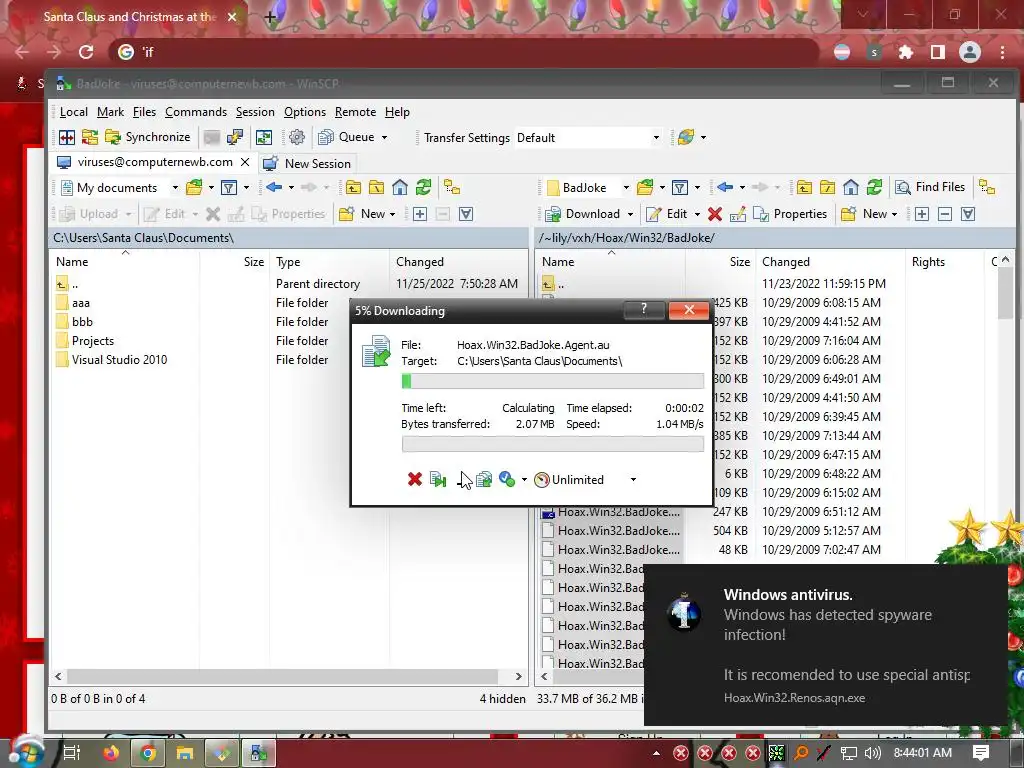The image size is (1024, 768).
Task: Open the Options menu
Action: pyautogui.click(x=304, y=112)
